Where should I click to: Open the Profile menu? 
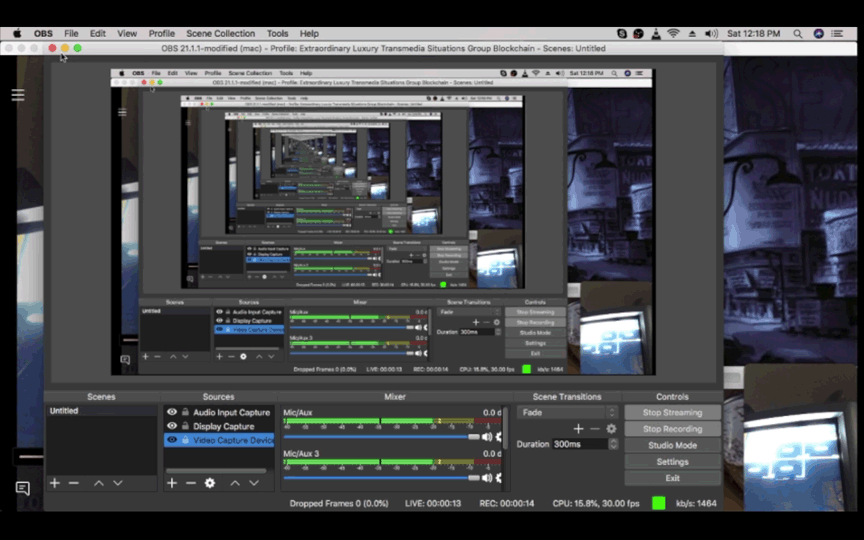161,34
